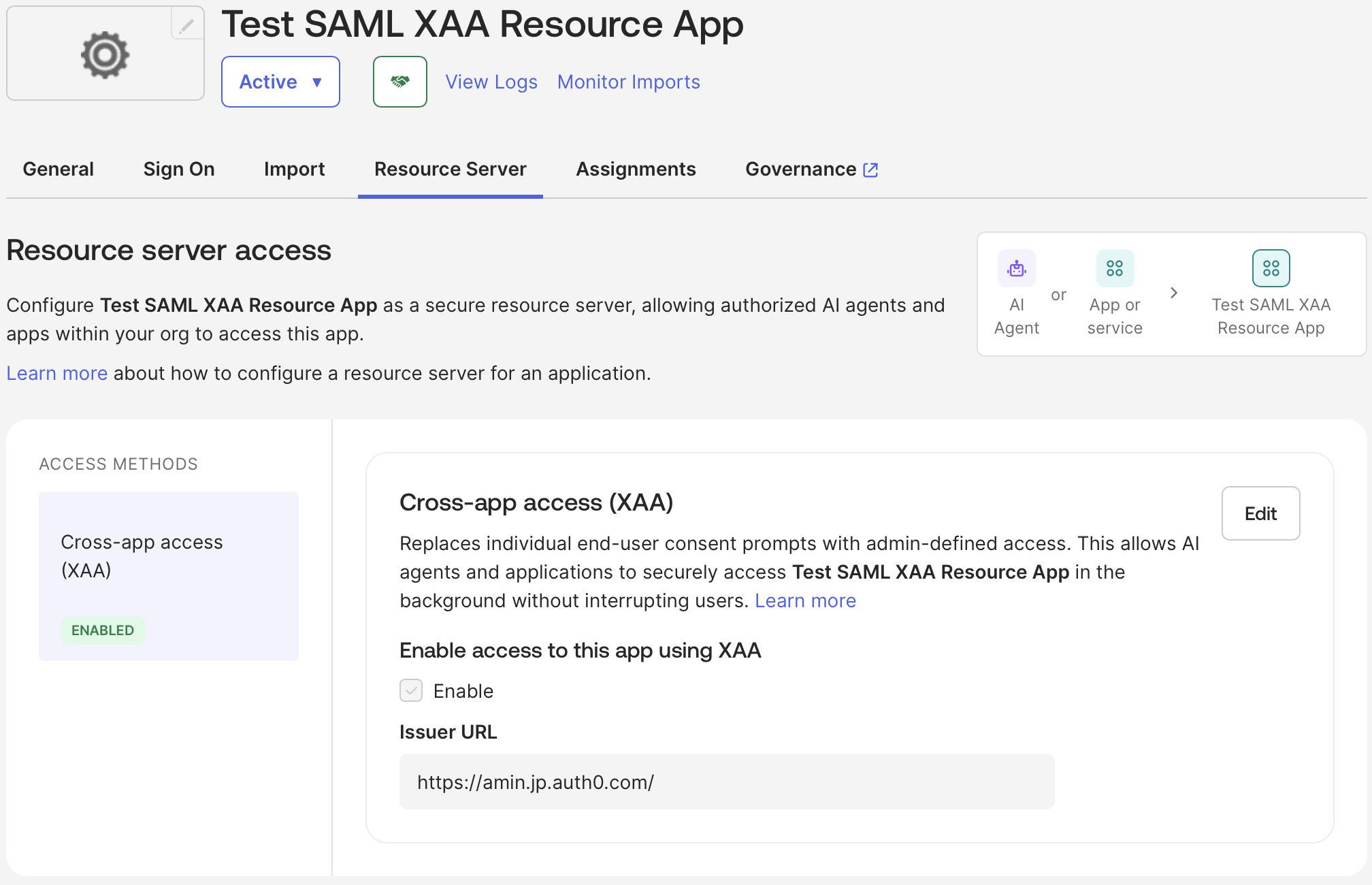This screenshot has height=885, width=1372.
Task: Click the App or service grid icon
Action: [1115, 268]
